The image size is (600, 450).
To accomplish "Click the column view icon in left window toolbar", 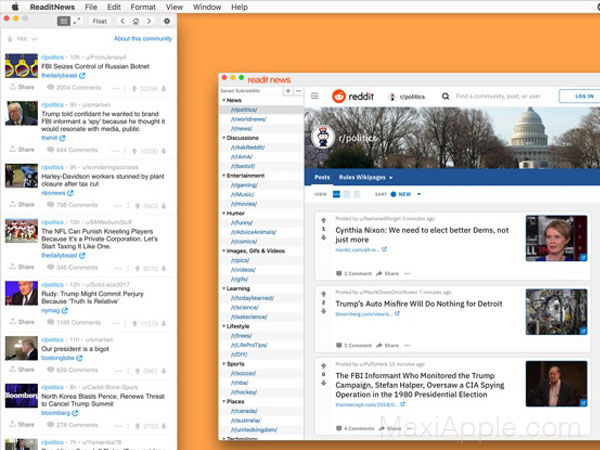I will 64,21.
